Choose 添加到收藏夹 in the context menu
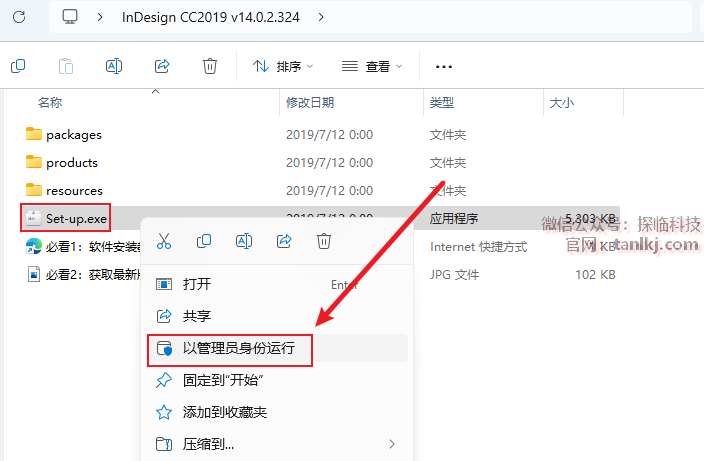Viewport: 704px width, 461px height. [277, 412]
